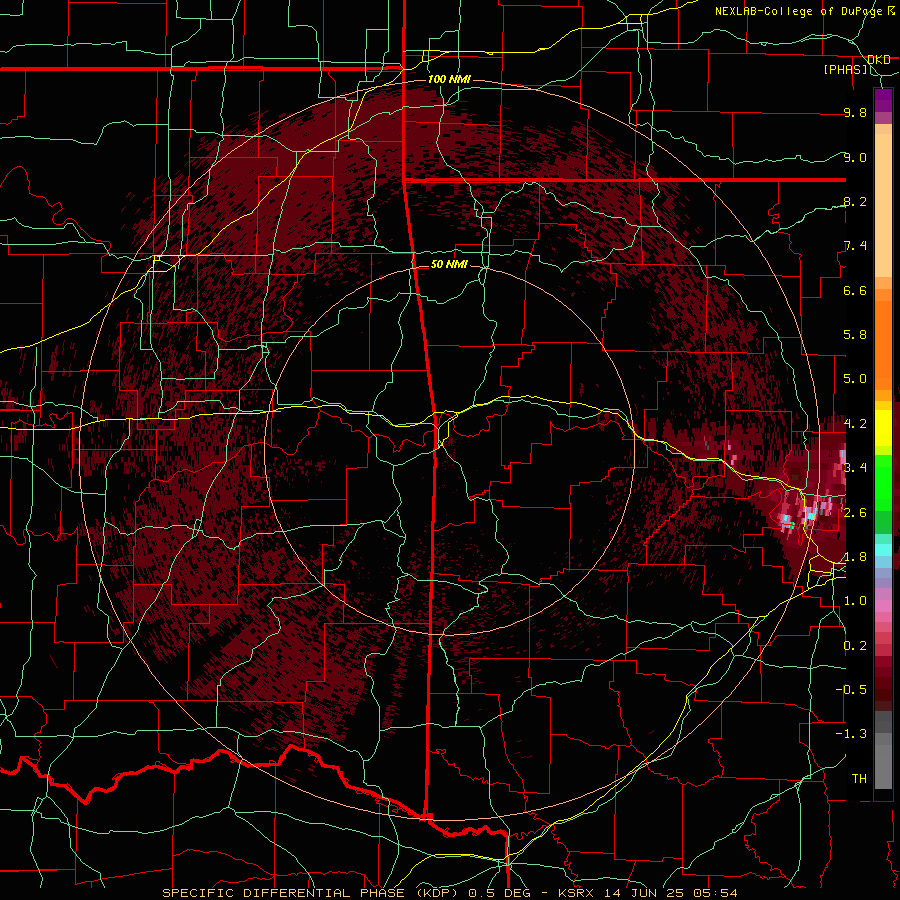Click the 50 NMI range ring label
The image size is (900, 900).
coord(449,265)
